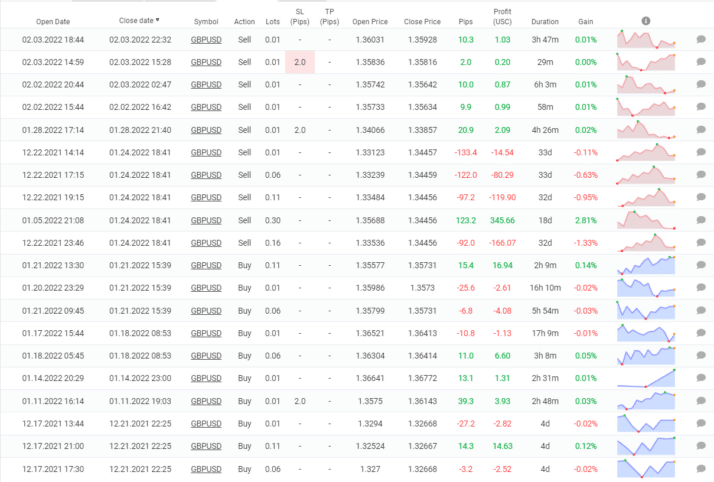Open GBPUSD link in the 01.05.2022 21:08 row

[x=206, y=220]
